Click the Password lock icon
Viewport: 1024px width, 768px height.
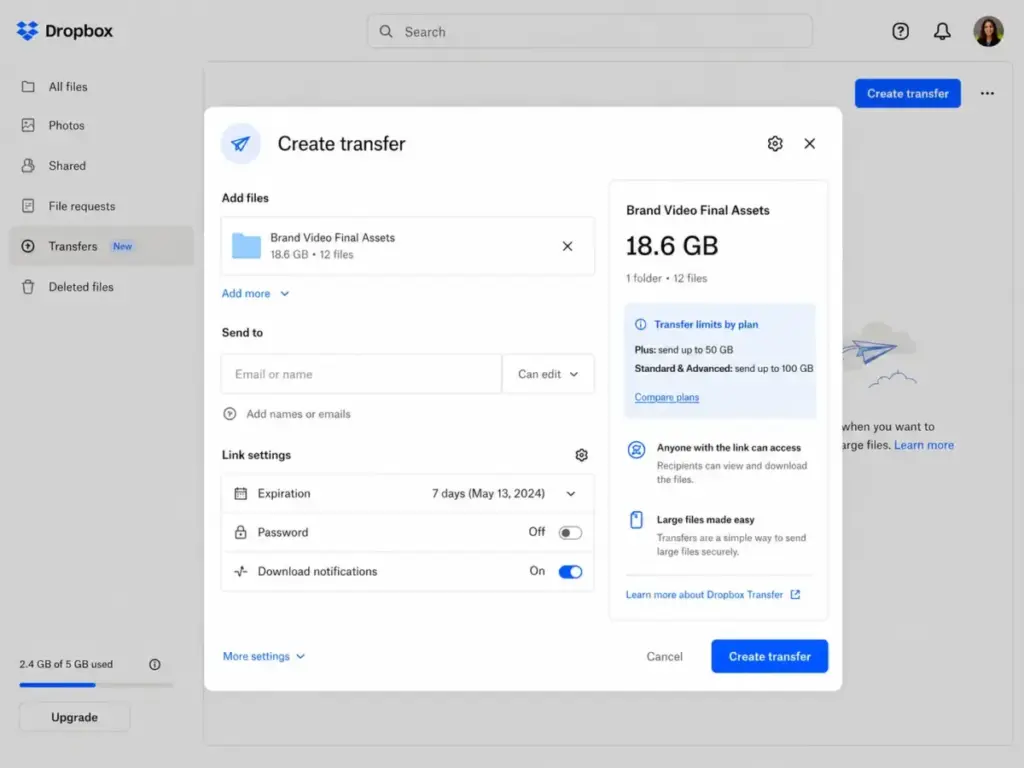pos(240,532)
